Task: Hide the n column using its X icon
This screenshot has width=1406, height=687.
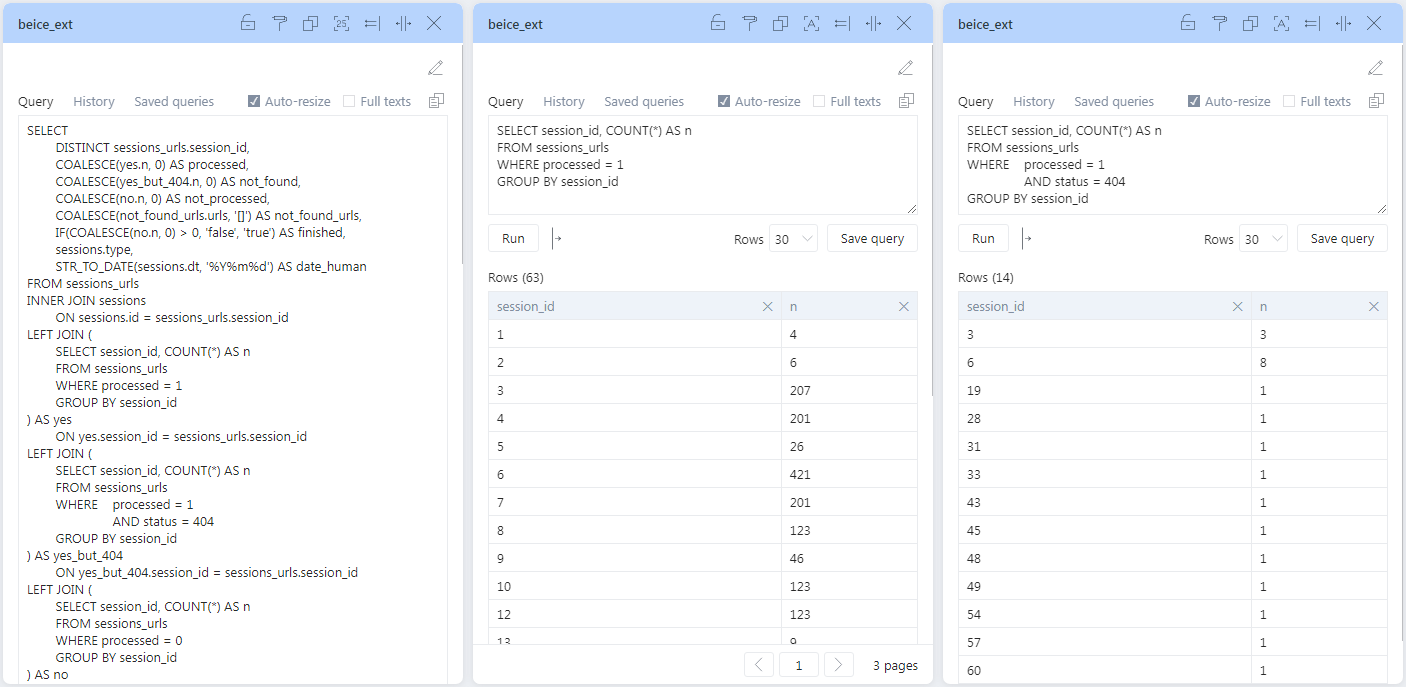Action: 903,306
